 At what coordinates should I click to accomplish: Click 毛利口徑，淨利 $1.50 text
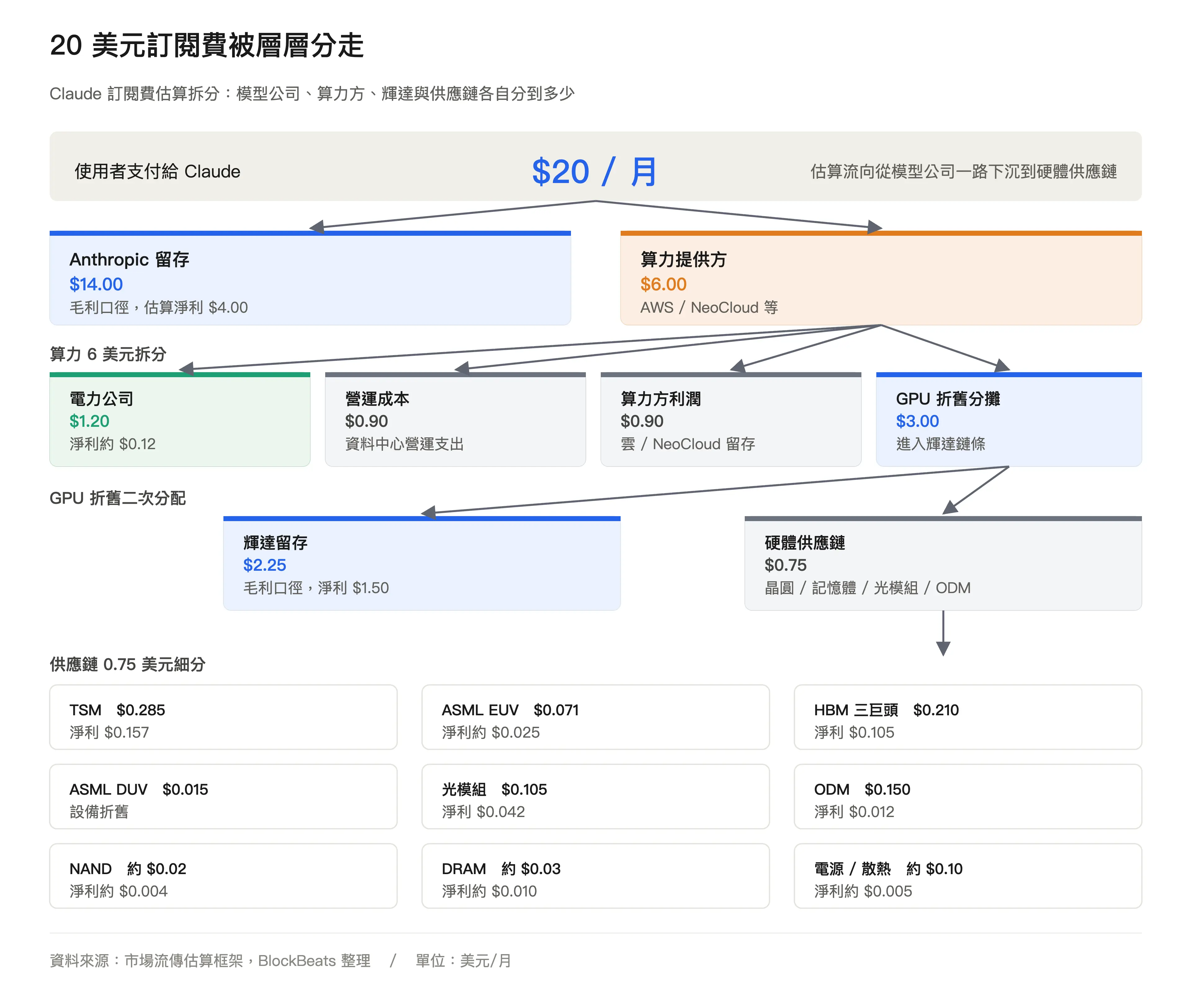click(x=316, y=588)
